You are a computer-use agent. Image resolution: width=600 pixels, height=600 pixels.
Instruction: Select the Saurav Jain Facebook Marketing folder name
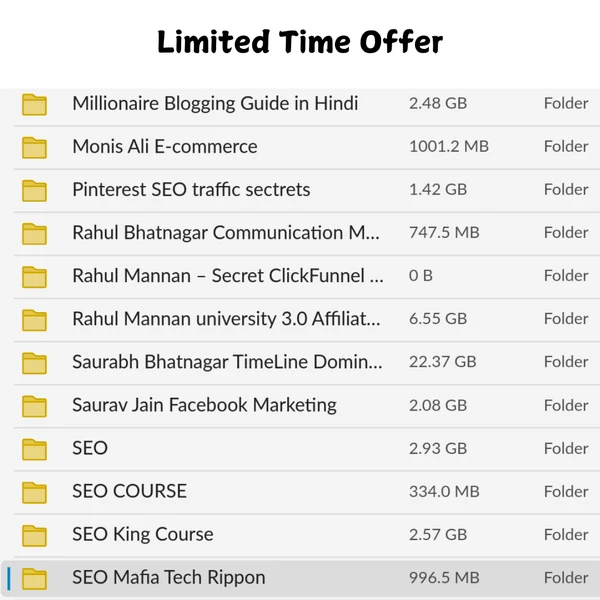204,405
